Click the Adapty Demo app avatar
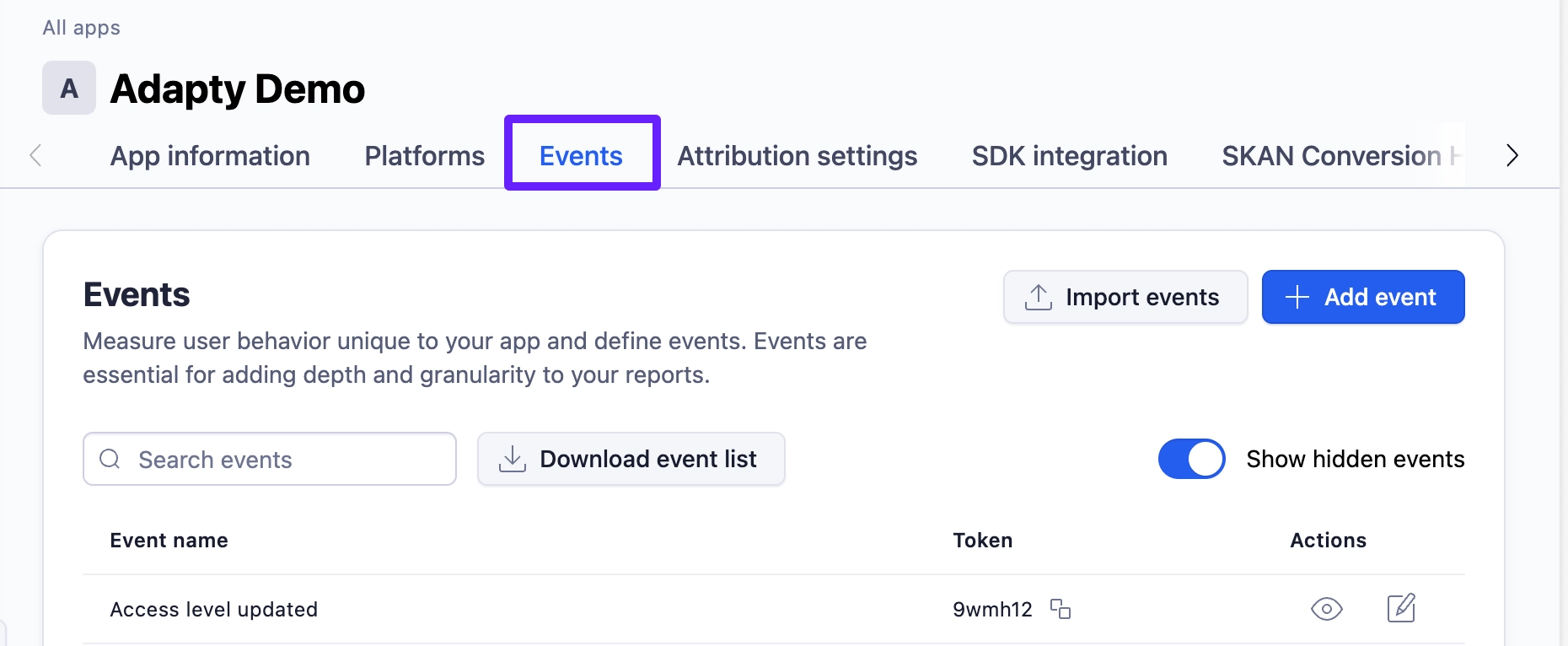Screen dimensions: 1568x646 click(69, 88)
